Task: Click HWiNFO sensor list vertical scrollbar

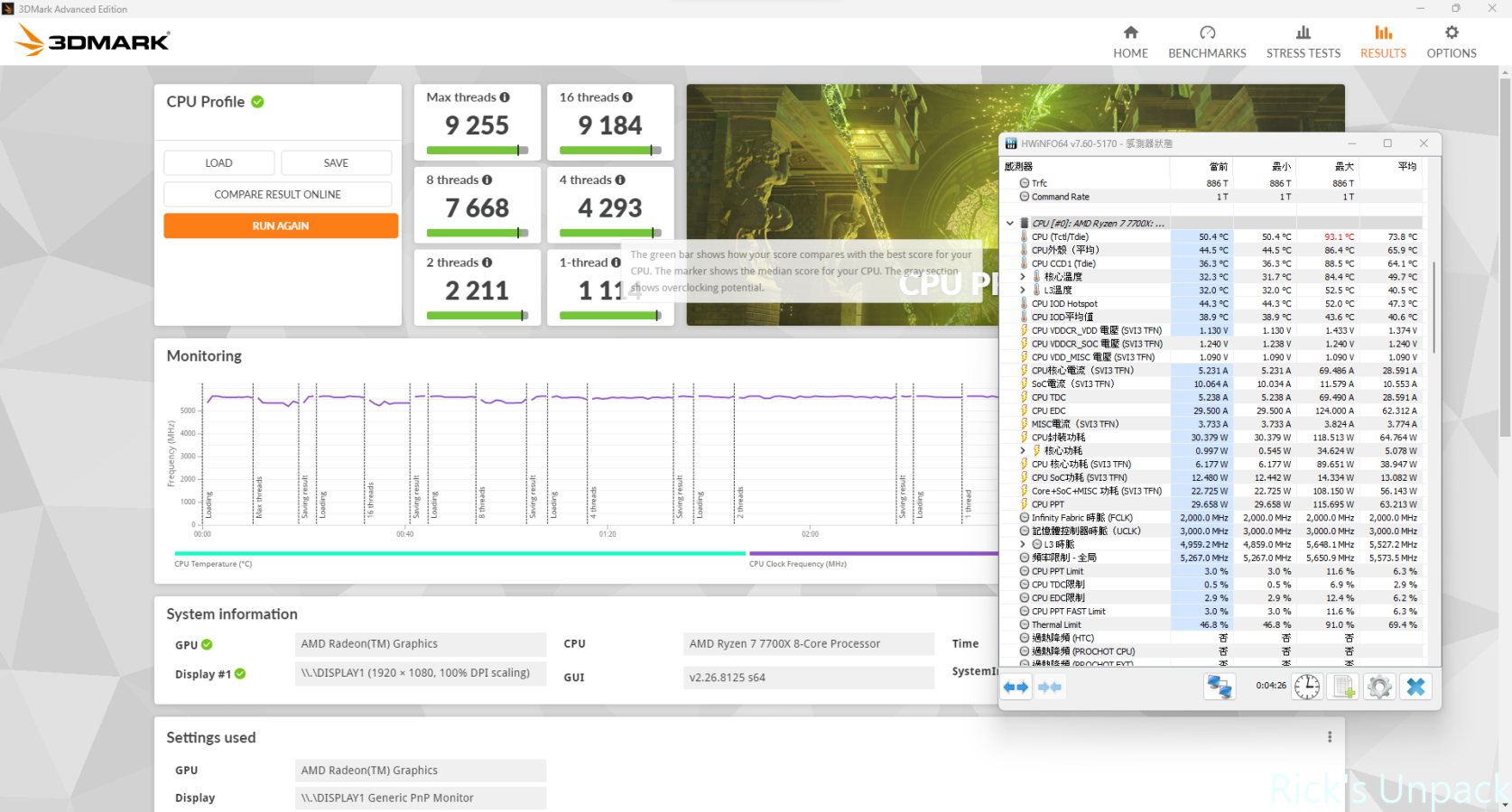Action: coord(1432,309)
